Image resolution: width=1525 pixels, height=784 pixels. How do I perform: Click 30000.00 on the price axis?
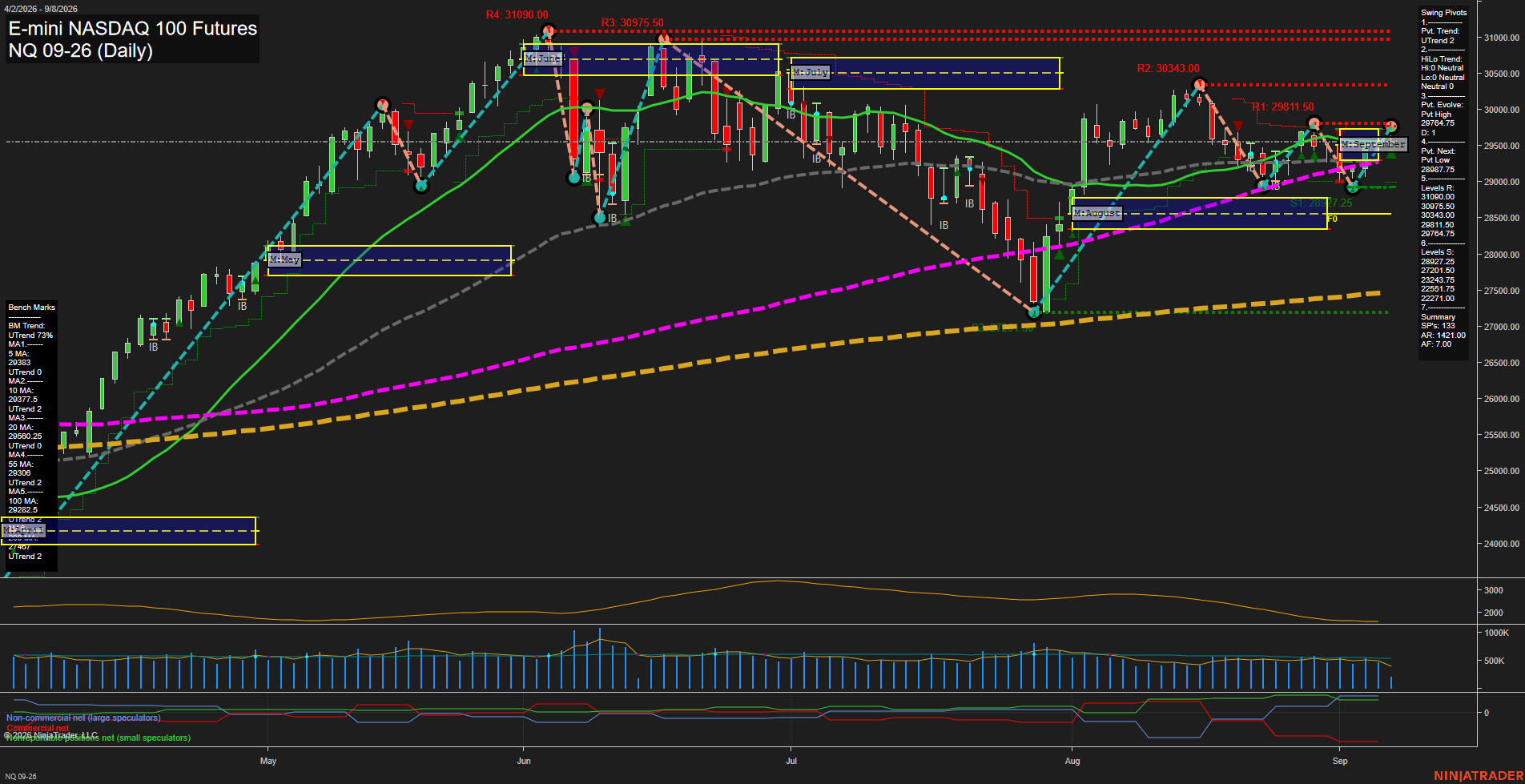point(1501,110)
